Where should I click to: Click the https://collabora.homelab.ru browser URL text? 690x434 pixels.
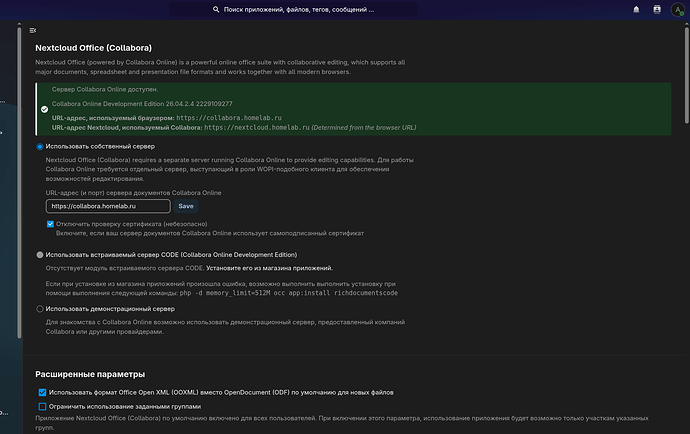tap(229, 118)
